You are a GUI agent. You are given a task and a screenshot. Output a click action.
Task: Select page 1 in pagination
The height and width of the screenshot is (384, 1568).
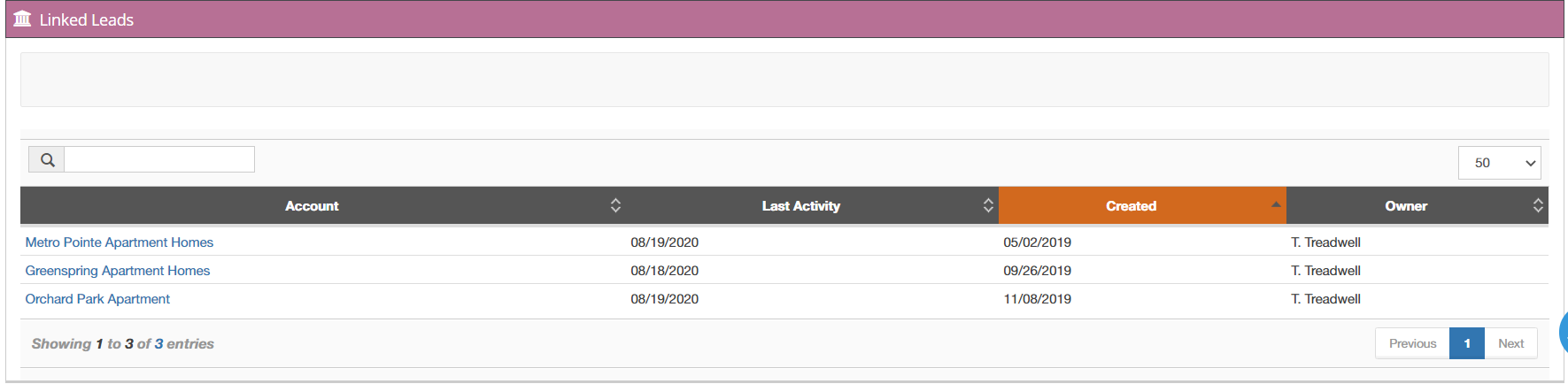[1467, 343]
